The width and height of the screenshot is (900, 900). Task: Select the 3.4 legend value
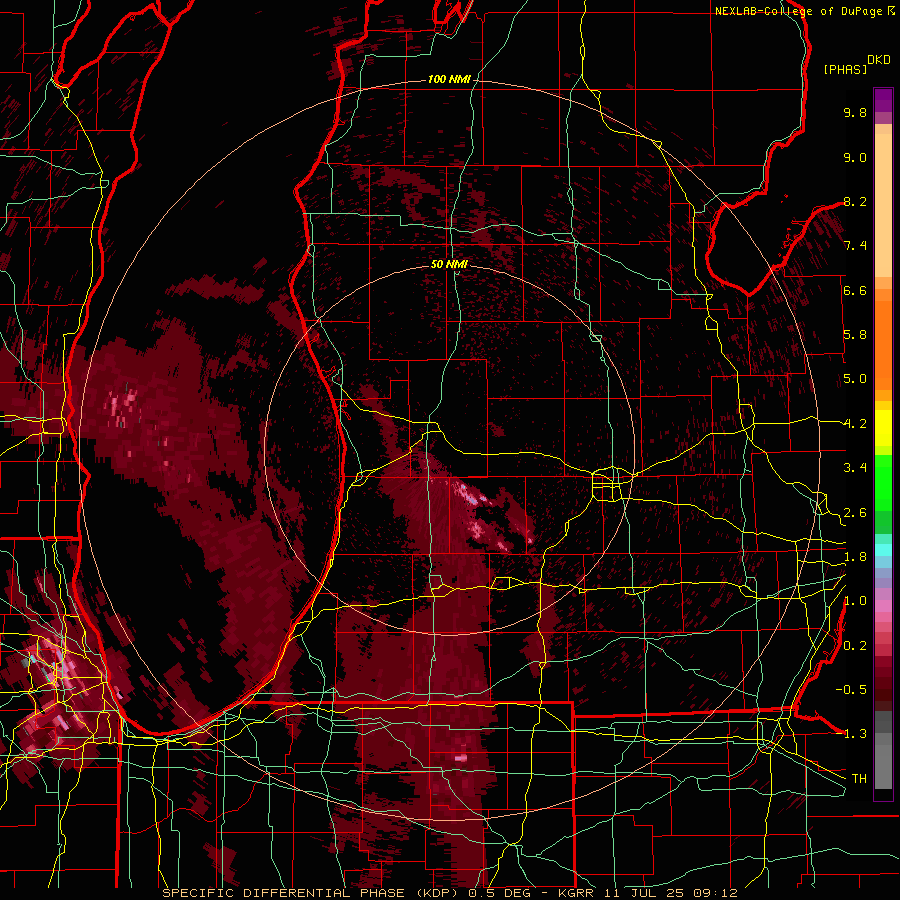point(855,468)
